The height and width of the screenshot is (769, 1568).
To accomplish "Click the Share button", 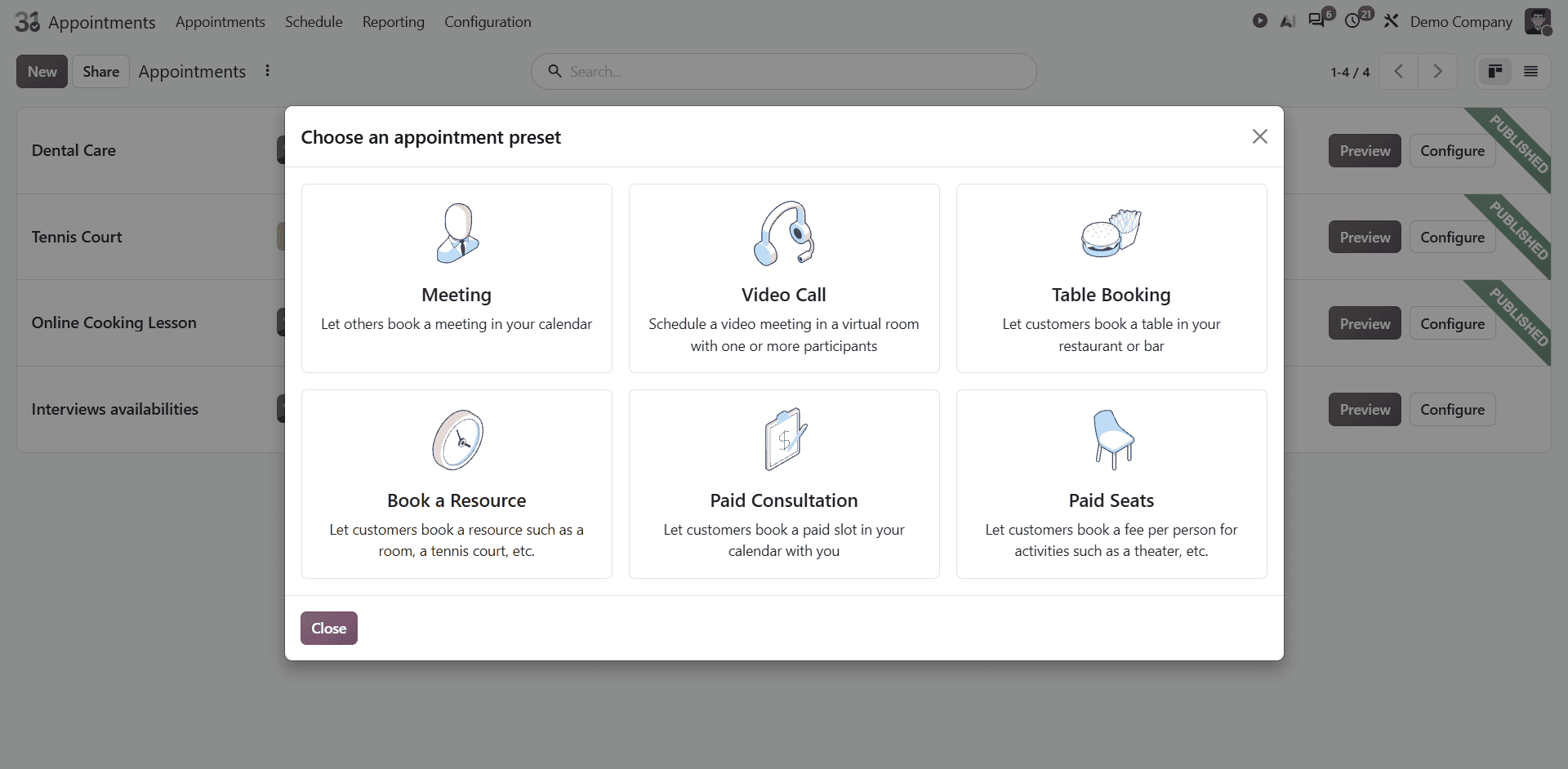I will point(101,72).
